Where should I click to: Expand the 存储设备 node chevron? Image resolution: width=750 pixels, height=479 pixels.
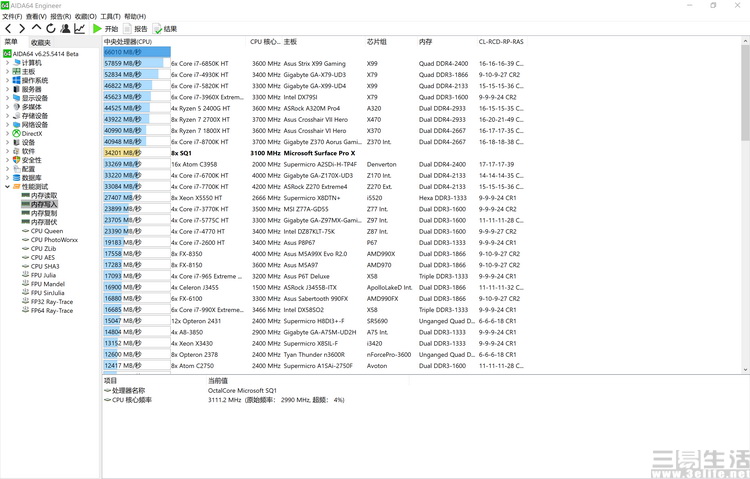[x=7, y=116]
